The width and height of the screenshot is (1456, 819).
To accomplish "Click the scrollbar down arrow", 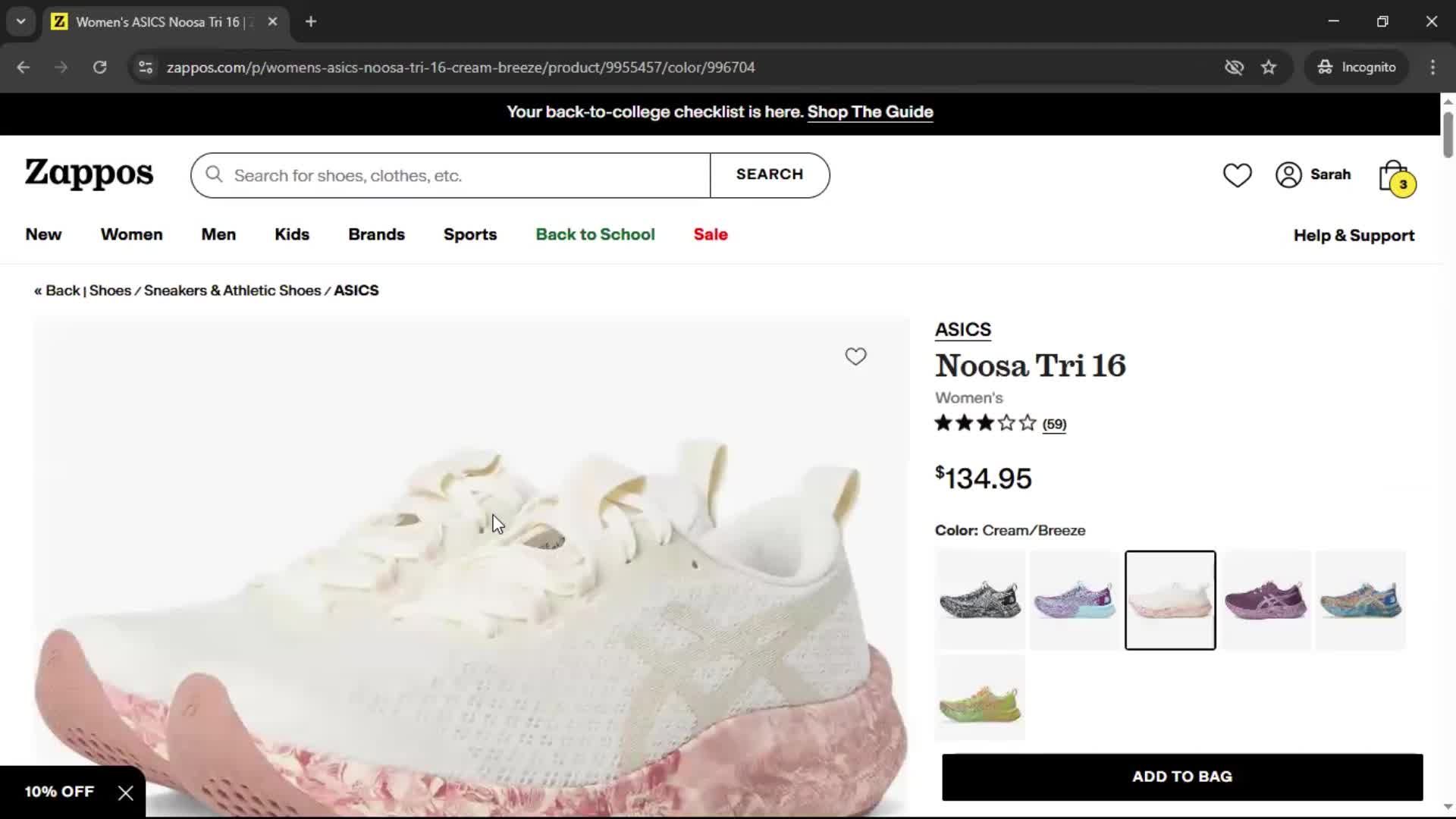I will tap(1448, 807).
